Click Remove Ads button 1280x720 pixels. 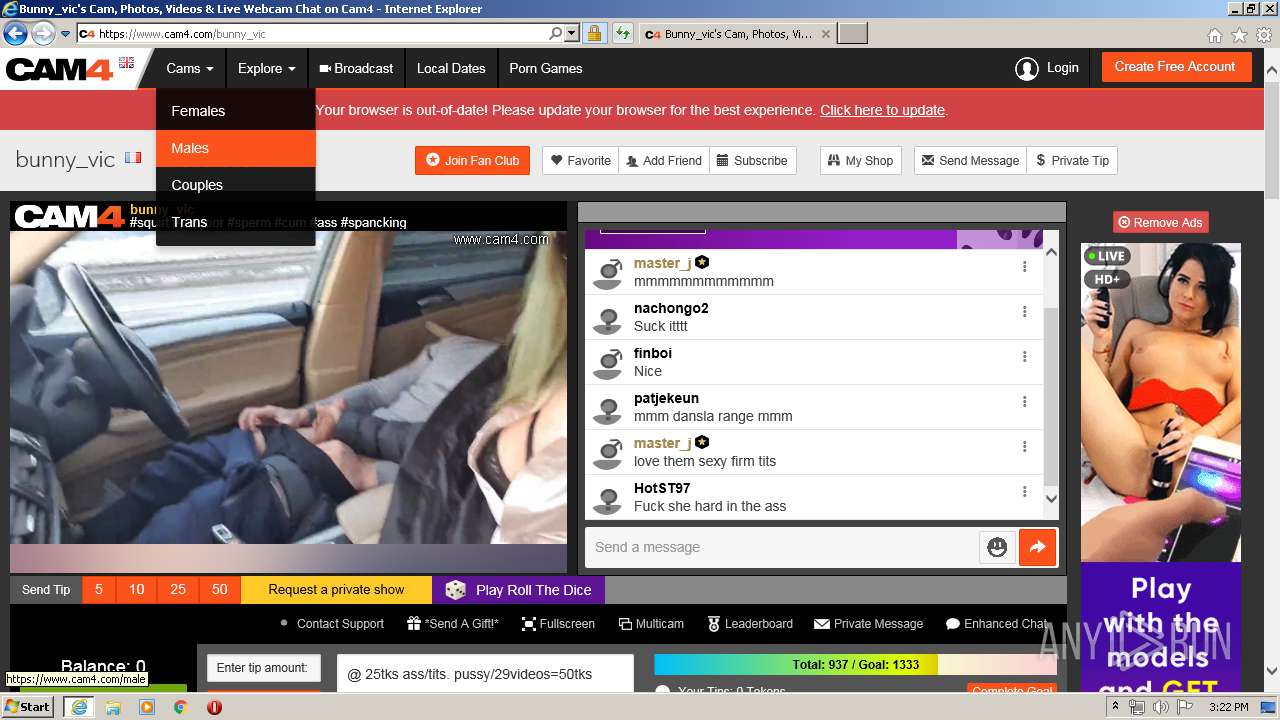click(1160, 222)
